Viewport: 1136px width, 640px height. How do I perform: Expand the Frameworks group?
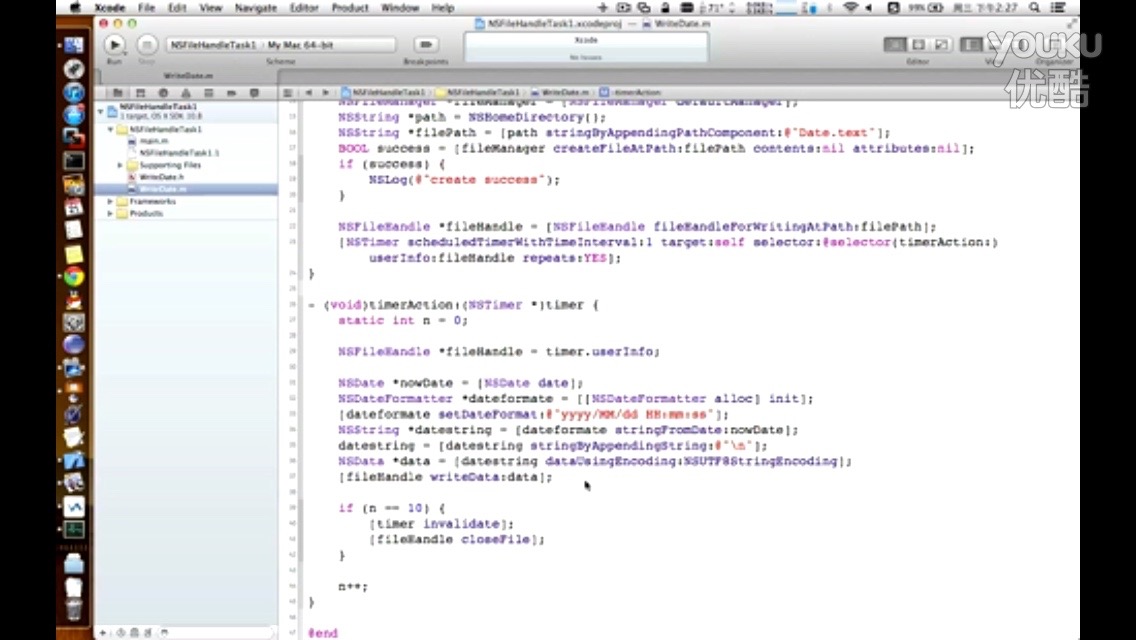110,201
